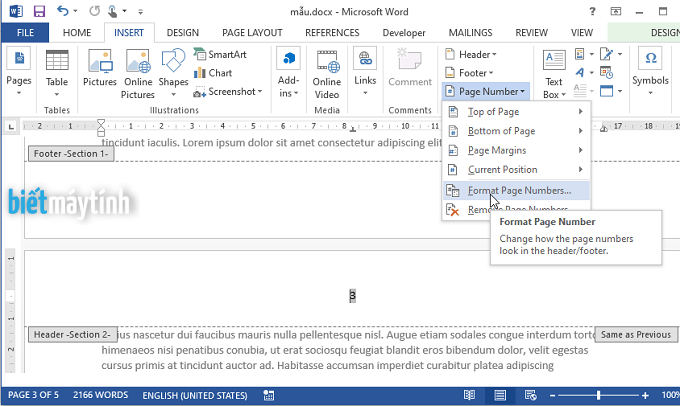
Task: Switch to the VIEW tab
Action: point(582,33)
